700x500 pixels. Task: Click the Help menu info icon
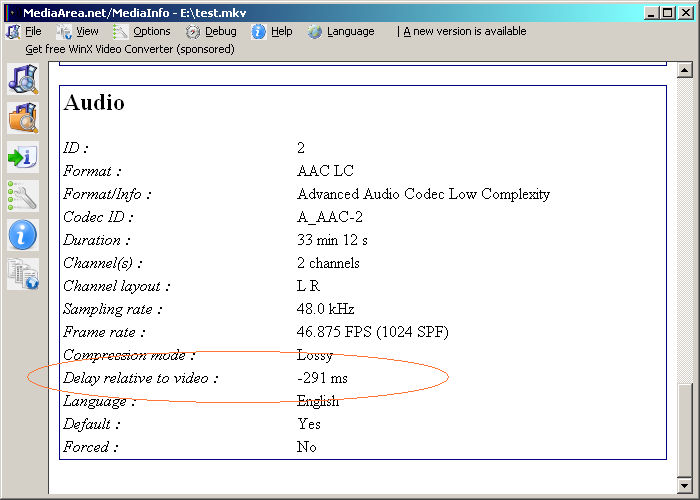click(258, 32)
